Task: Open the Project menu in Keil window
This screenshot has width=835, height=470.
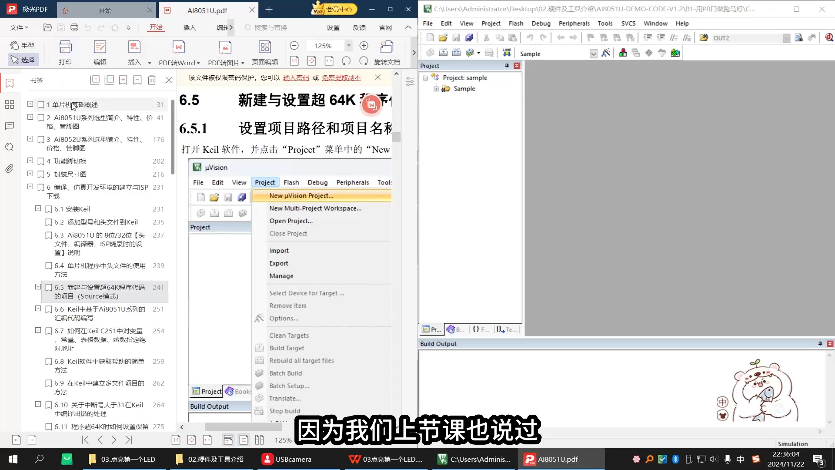Action: [x=490, y=23]
